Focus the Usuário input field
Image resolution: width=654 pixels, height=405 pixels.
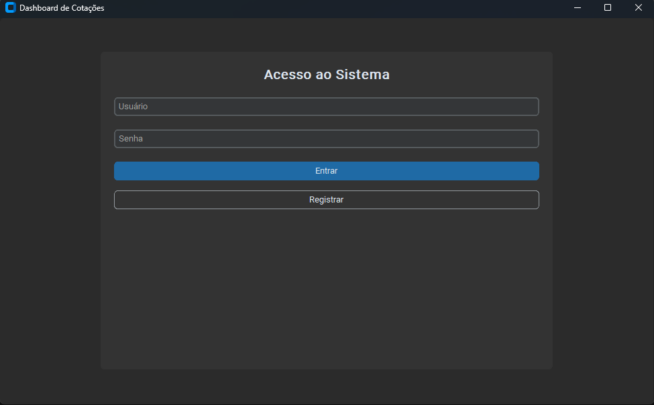(x=326, y=106)
